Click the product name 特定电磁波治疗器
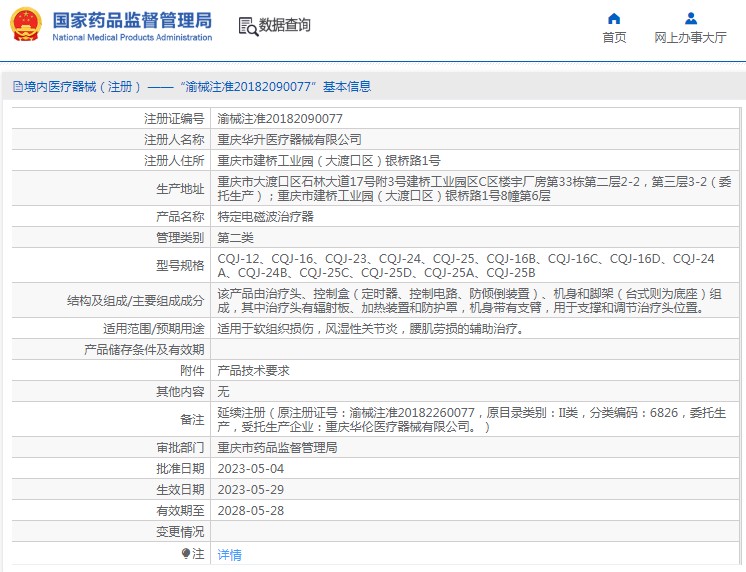Viewport: 746px width, 572px height. (x=265, y=216)
